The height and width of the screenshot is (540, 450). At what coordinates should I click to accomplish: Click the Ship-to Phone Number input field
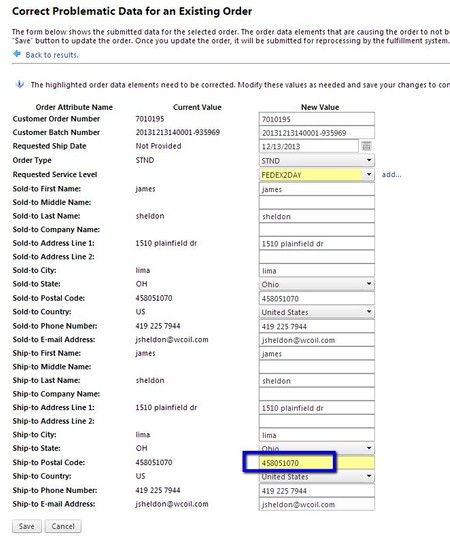click(316, 490)
